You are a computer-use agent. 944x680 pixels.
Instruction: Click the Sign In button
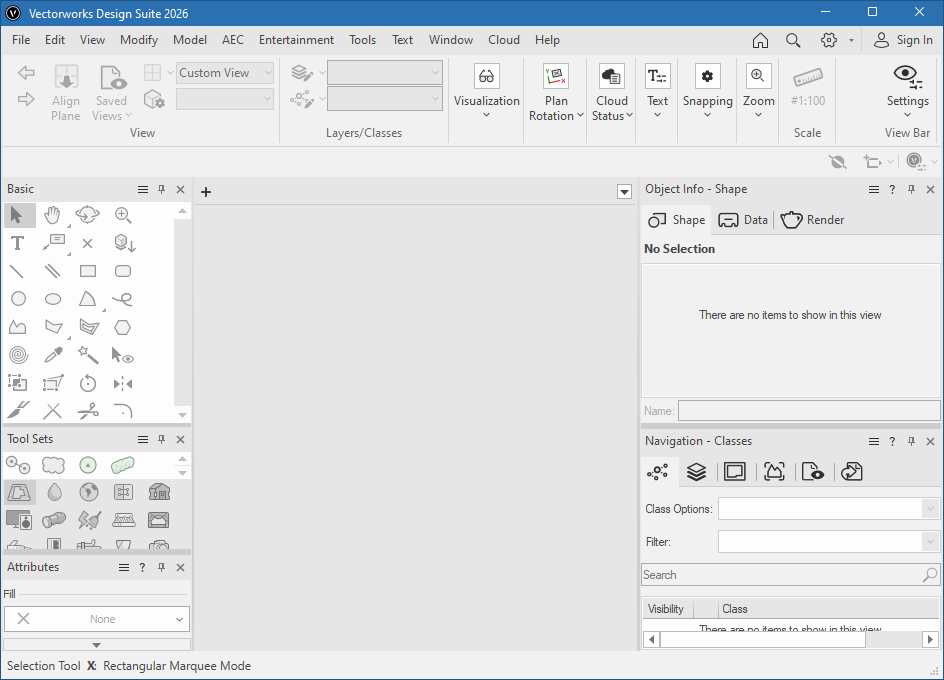[x=903, y=40]
